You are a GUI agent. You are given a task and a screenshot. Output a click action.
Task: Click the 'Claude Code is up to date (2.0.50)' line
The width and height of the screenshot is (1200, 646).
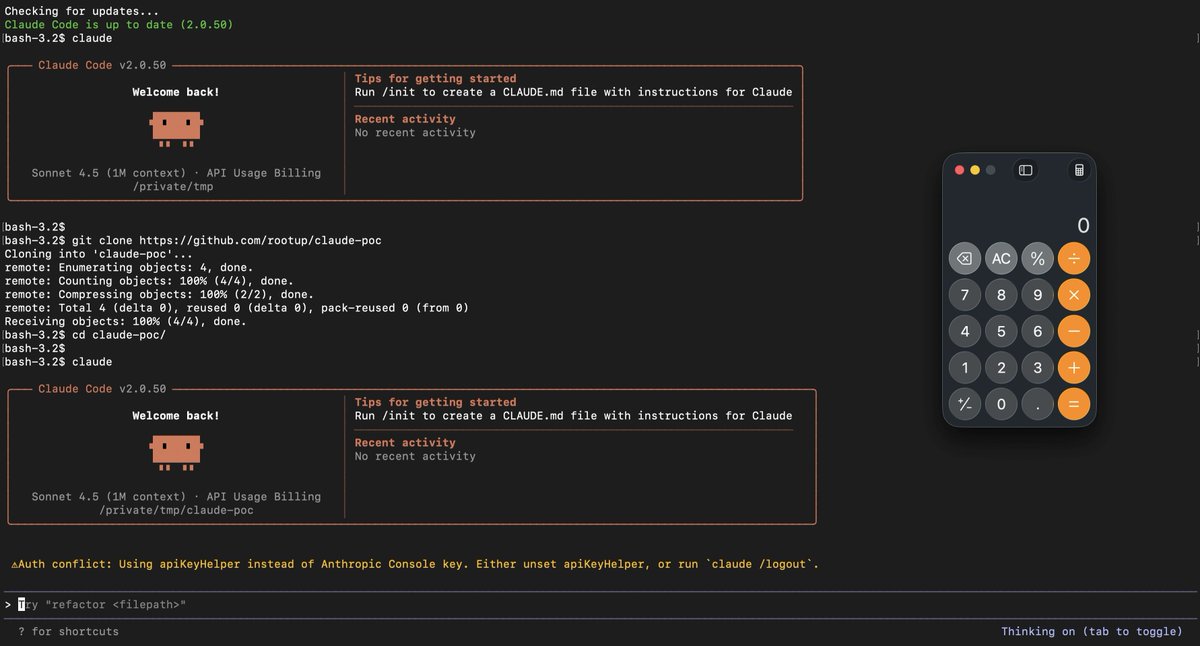point(119,24)
